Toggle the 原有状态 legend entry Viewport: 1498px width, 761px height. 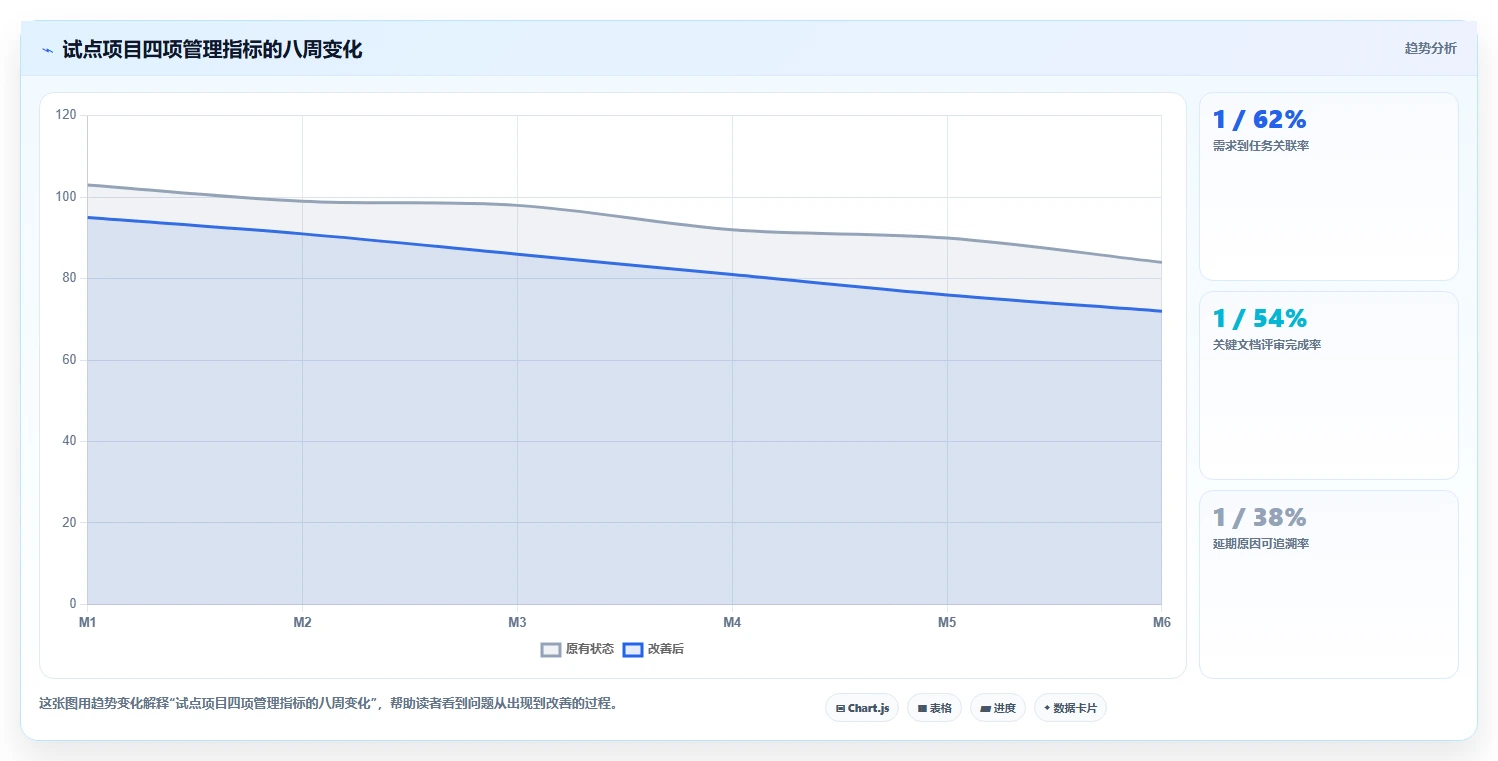577,649
